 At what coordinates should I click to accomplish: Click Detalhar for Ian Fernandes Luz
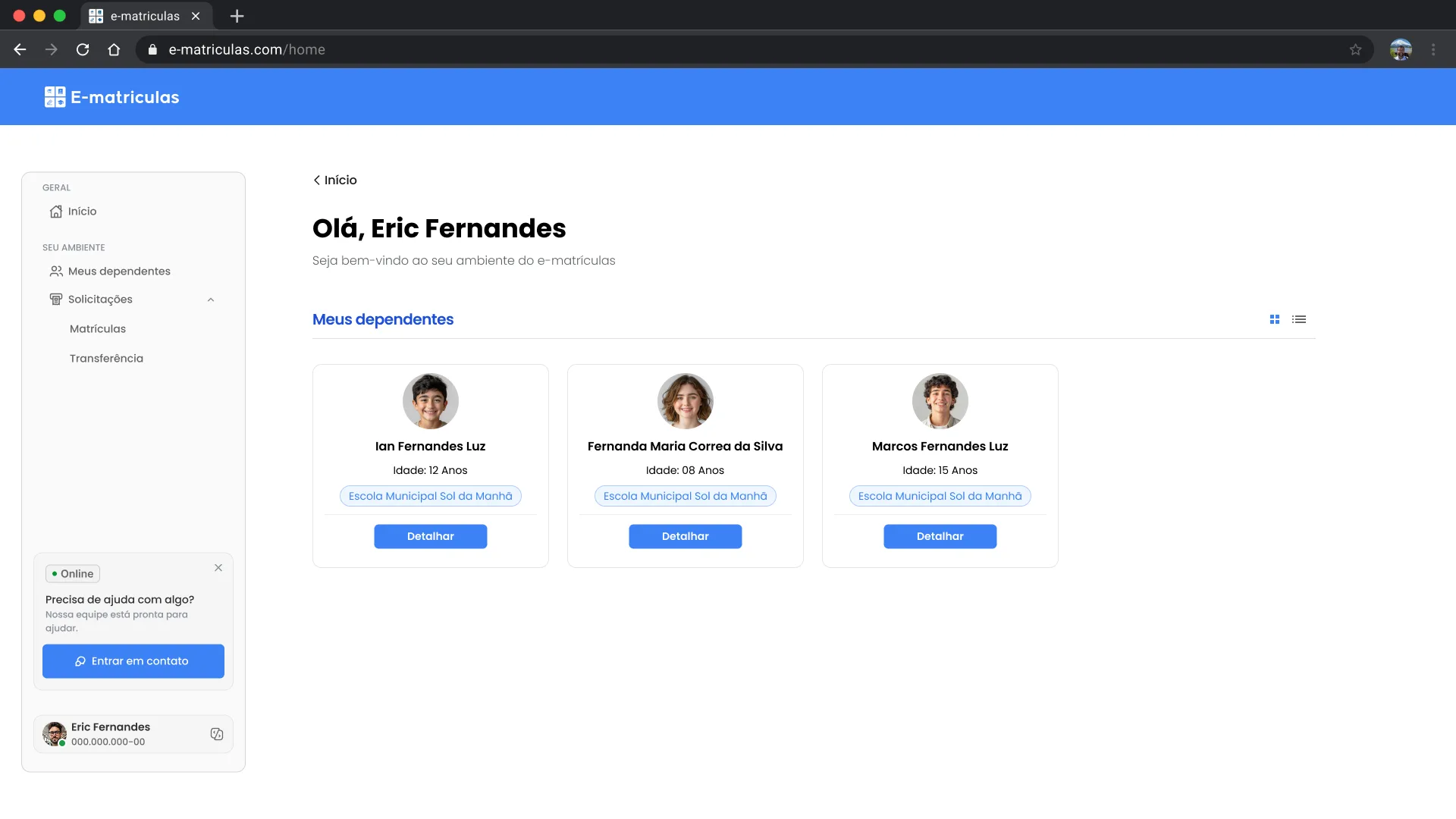coord(431,536)
